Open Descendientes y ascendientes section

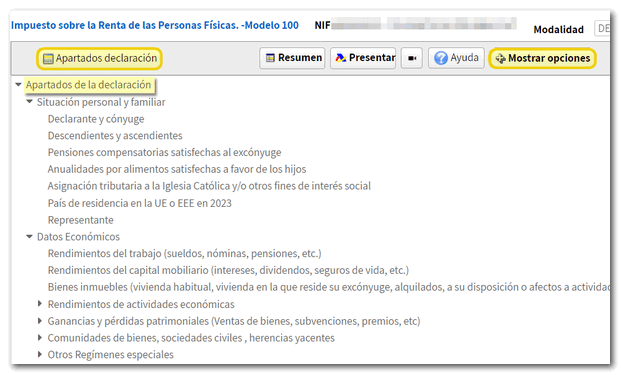point(115,135)
